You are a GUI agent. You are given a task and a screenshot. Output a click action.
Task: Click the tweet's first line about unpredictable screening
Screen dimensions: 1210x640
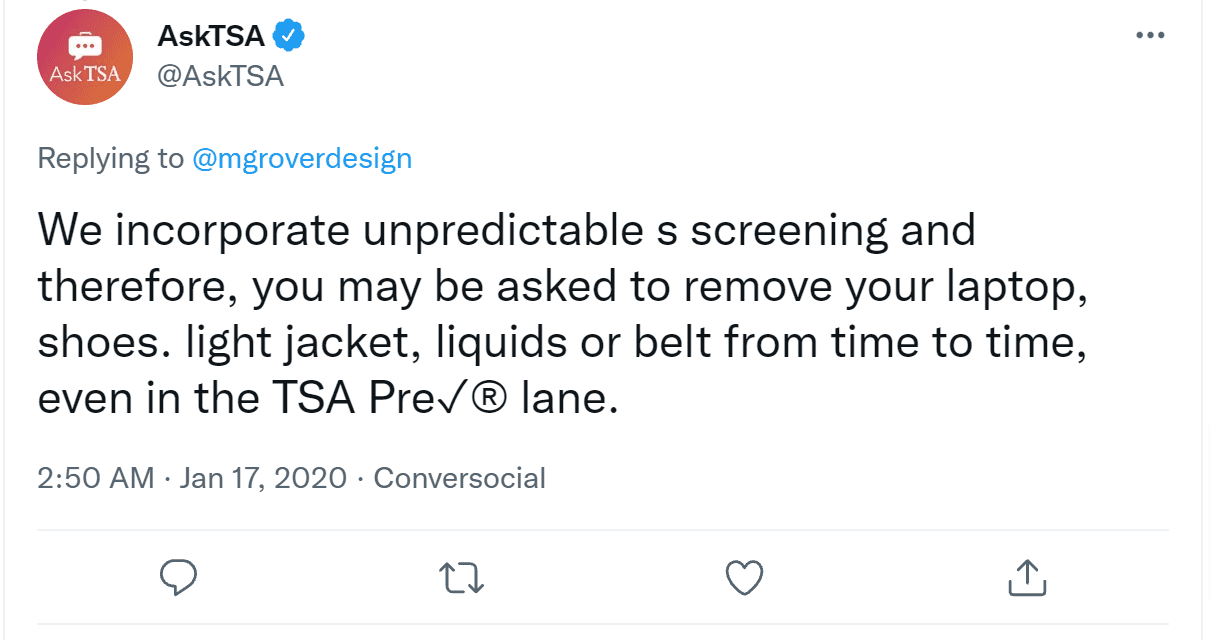pos(507,232)
